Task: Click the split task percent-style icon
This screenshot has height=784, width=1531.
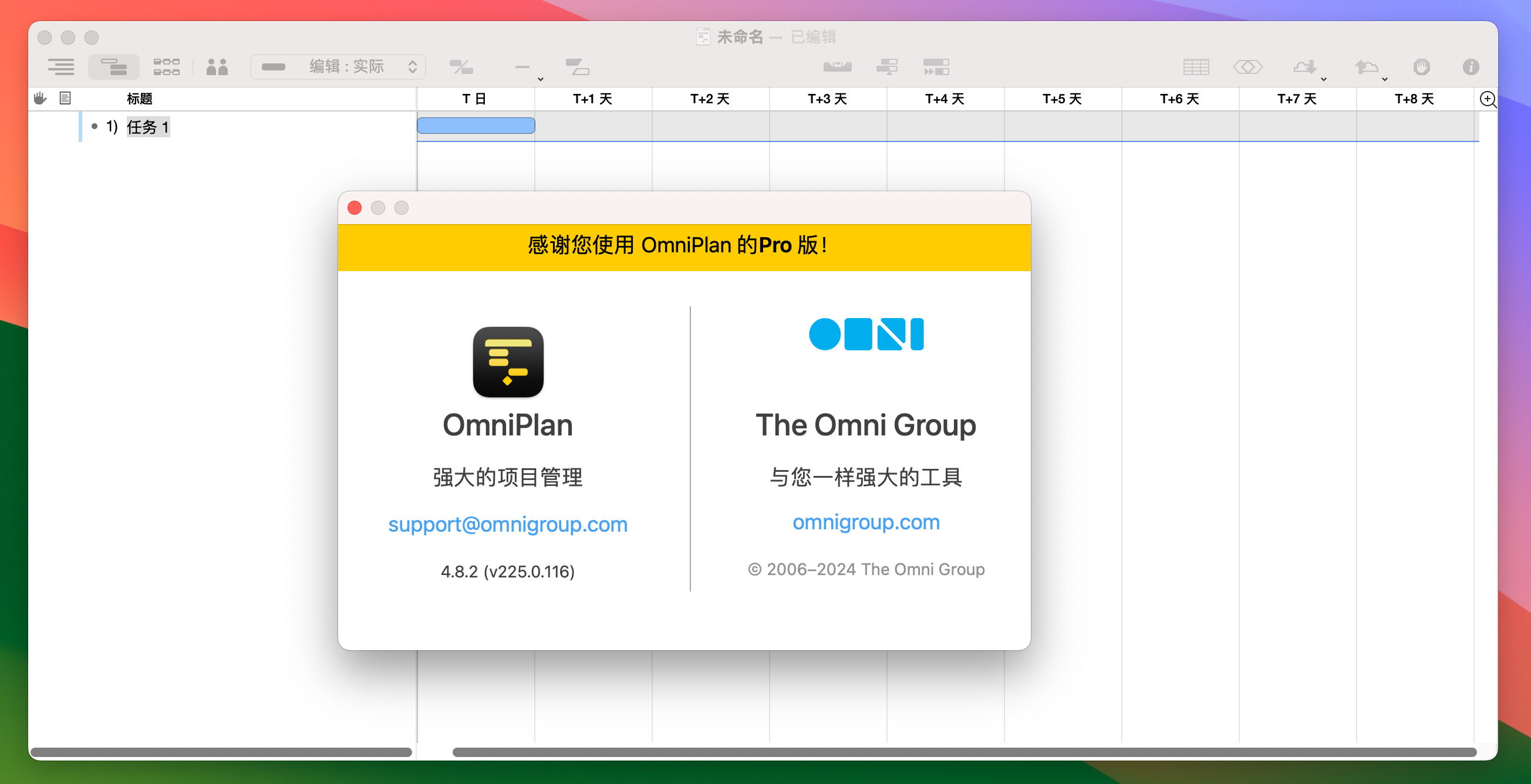Action: (461, 66)
